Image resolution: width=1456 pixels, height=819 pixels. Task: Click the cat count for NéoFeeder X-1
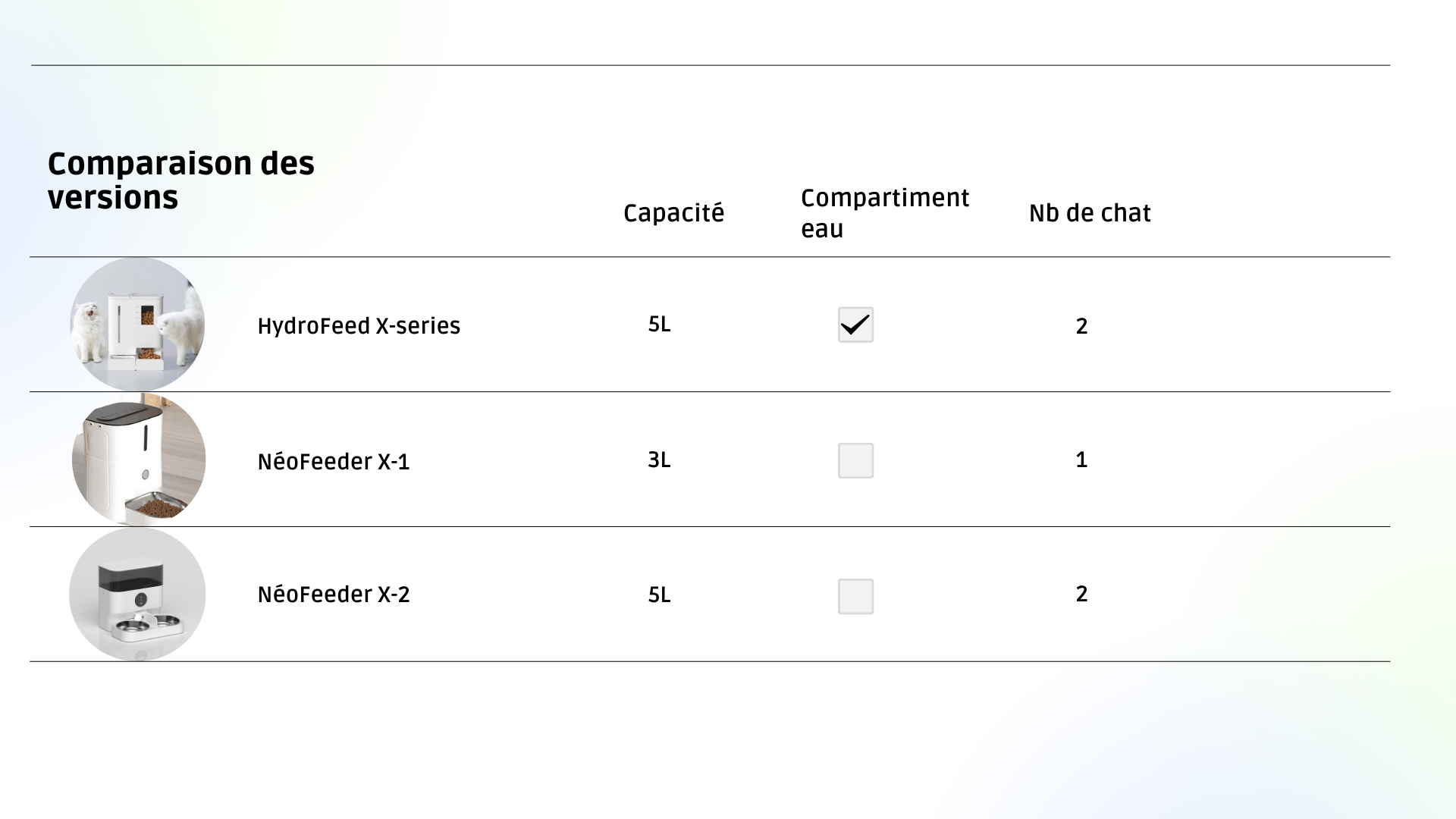[1081, 460]
